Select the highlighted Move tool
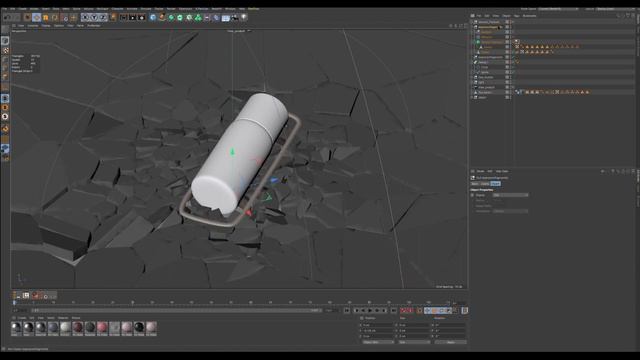Image resolution: width=640 pixels, height=360 pixels. pyautogui.click(x=37, y=18)
